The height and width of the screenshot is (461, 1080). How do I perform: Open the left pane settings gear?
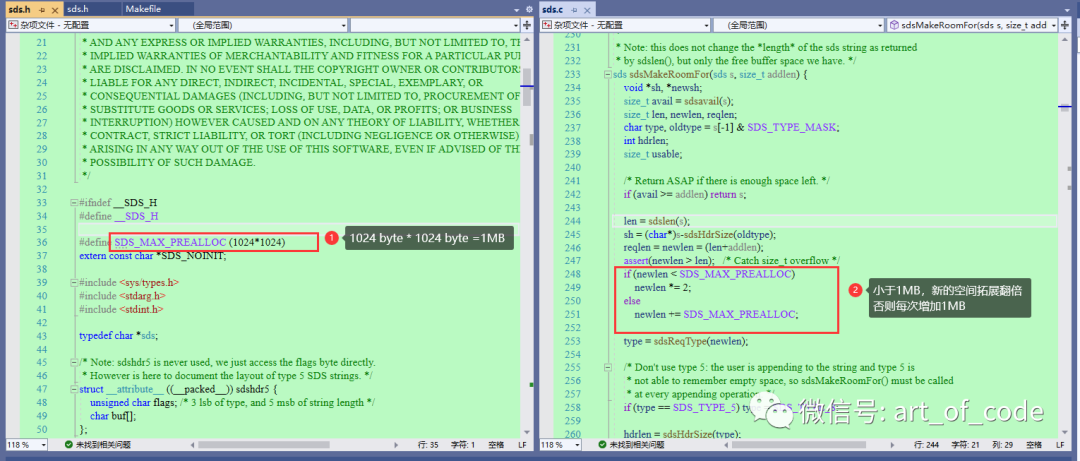tap(527, 9)
